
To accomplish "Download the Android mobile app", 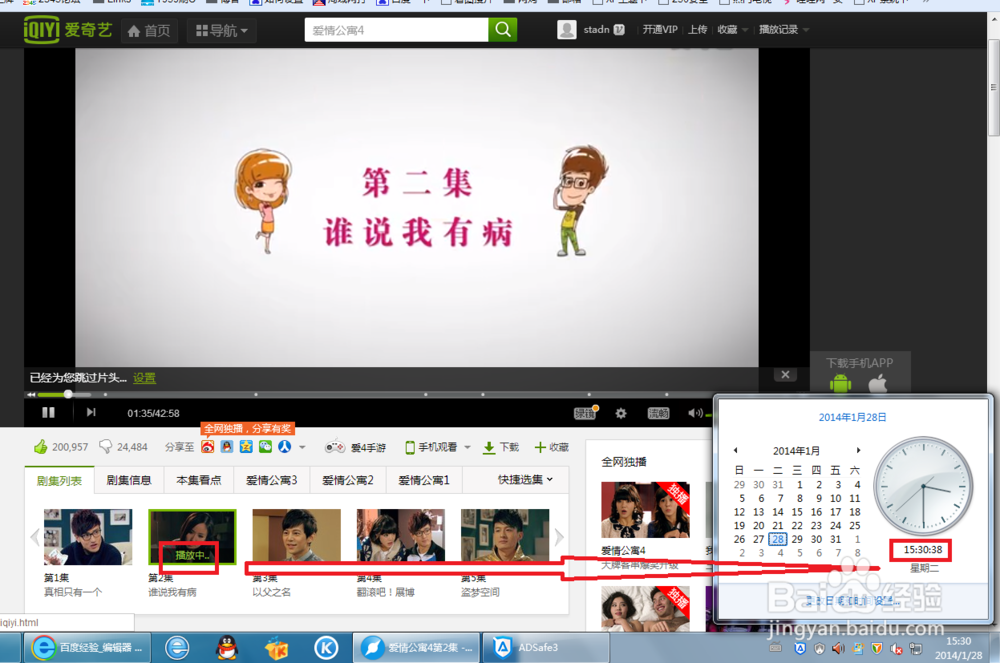I will point(841,383).
